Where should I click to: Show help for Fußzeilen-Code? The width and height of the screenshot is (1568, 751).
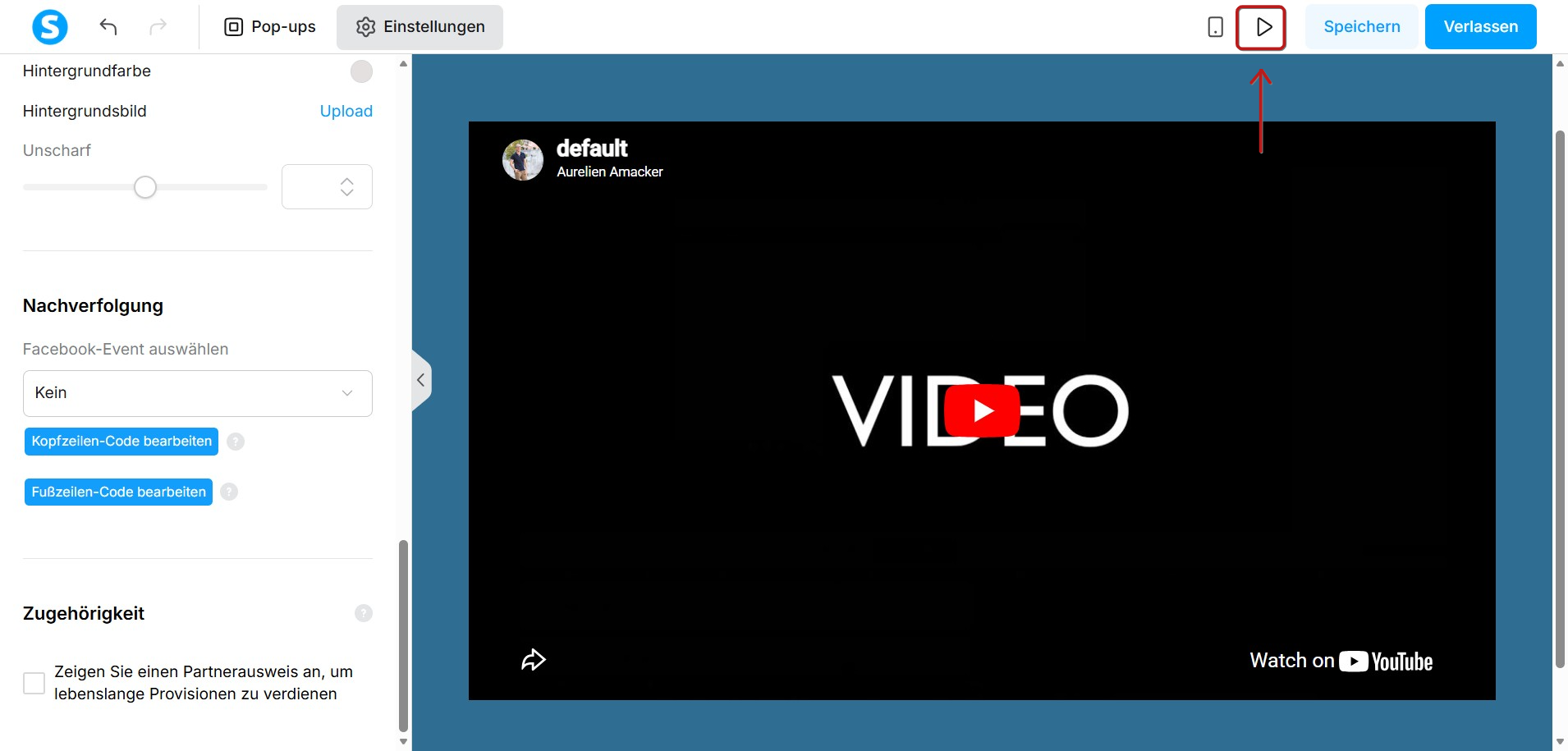tap(229, 492)
